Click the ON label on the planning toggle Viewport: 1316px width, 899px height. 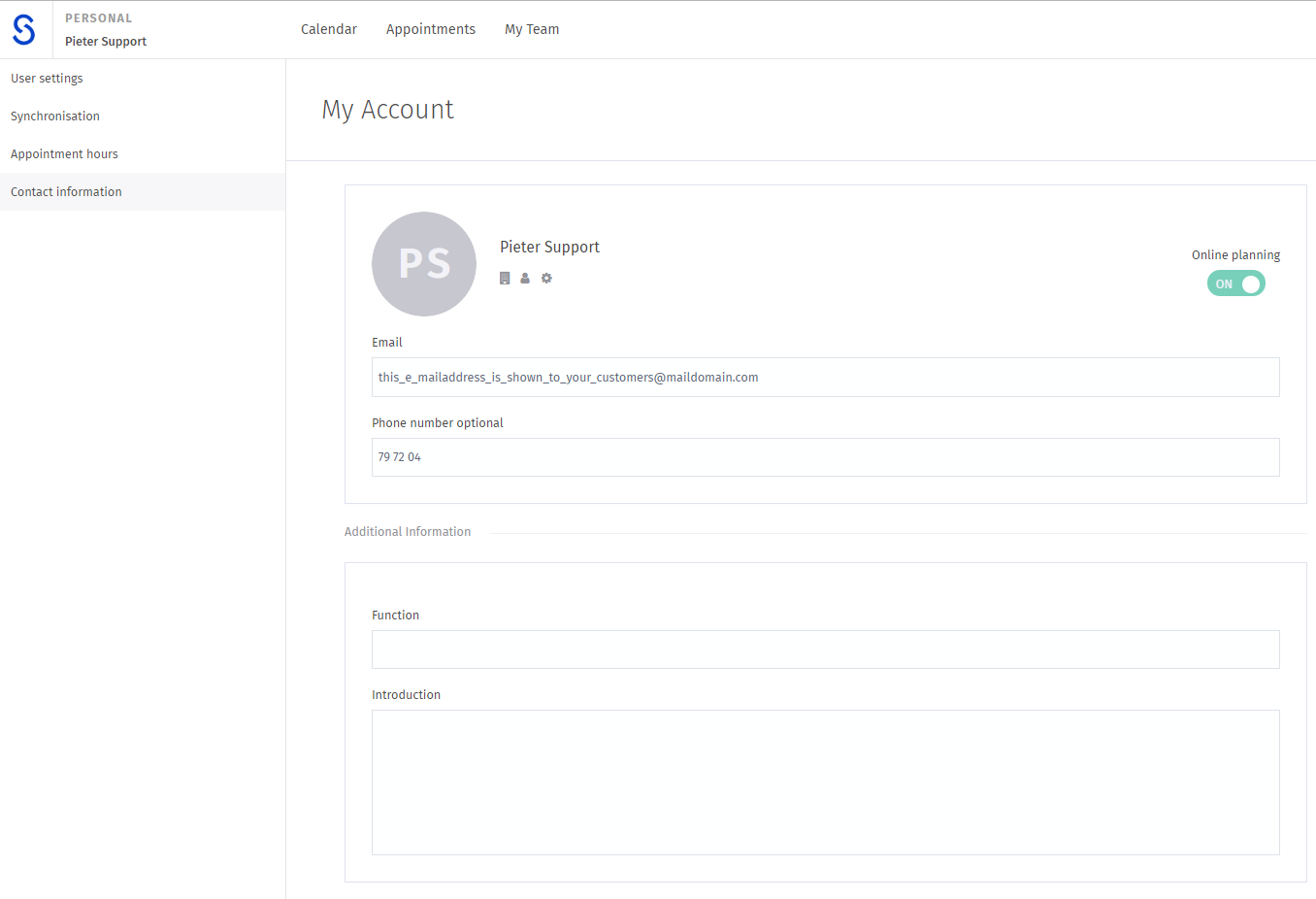click(x=1222, y=283)
